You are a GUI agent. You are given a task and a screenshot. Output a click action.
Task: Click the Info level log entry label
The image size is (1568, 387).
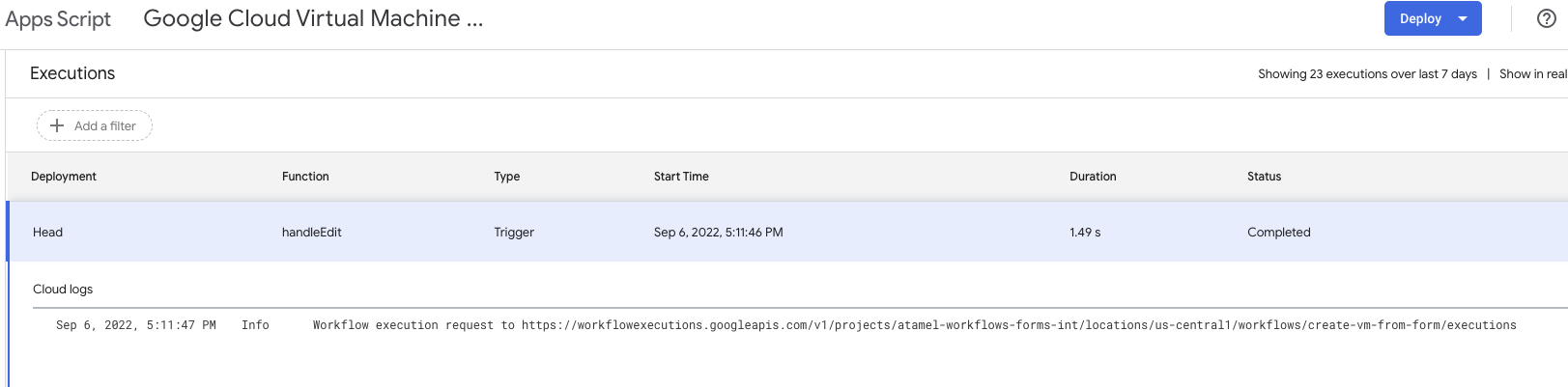tap(255, 325)
